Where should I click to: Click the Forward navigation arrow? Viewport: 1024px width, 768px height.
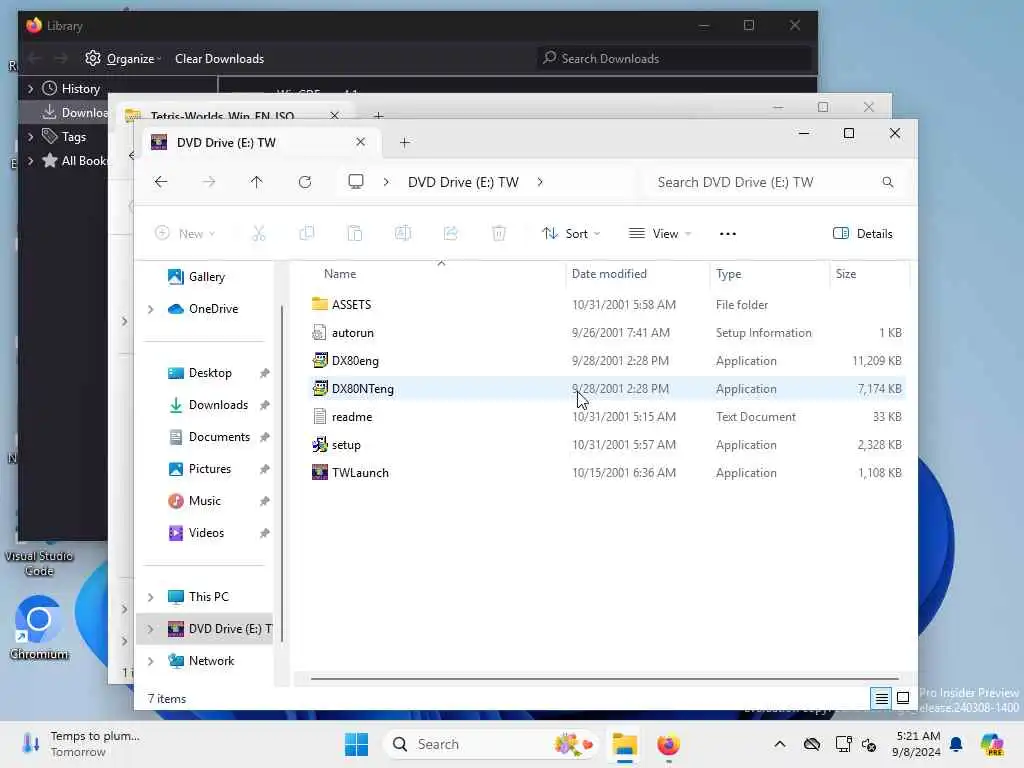(x=209, y=182)
